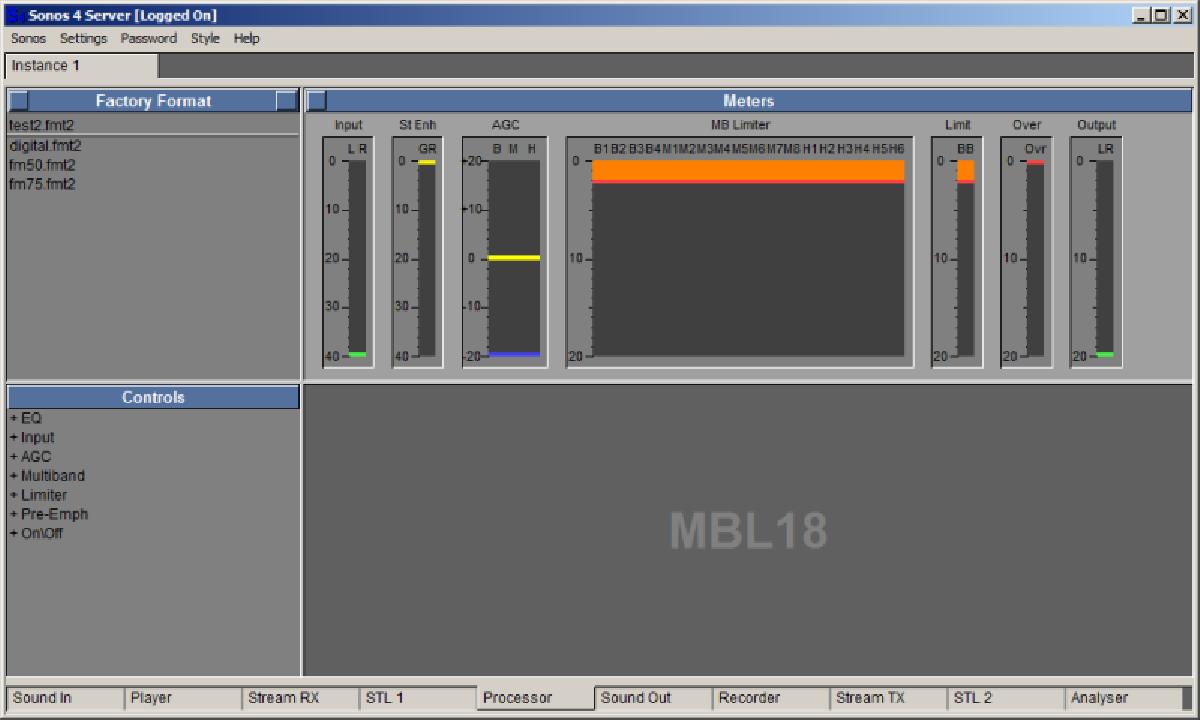Click the yellow AGC meter level line
Screen dimensions: 1200x720
click(514, 258)
